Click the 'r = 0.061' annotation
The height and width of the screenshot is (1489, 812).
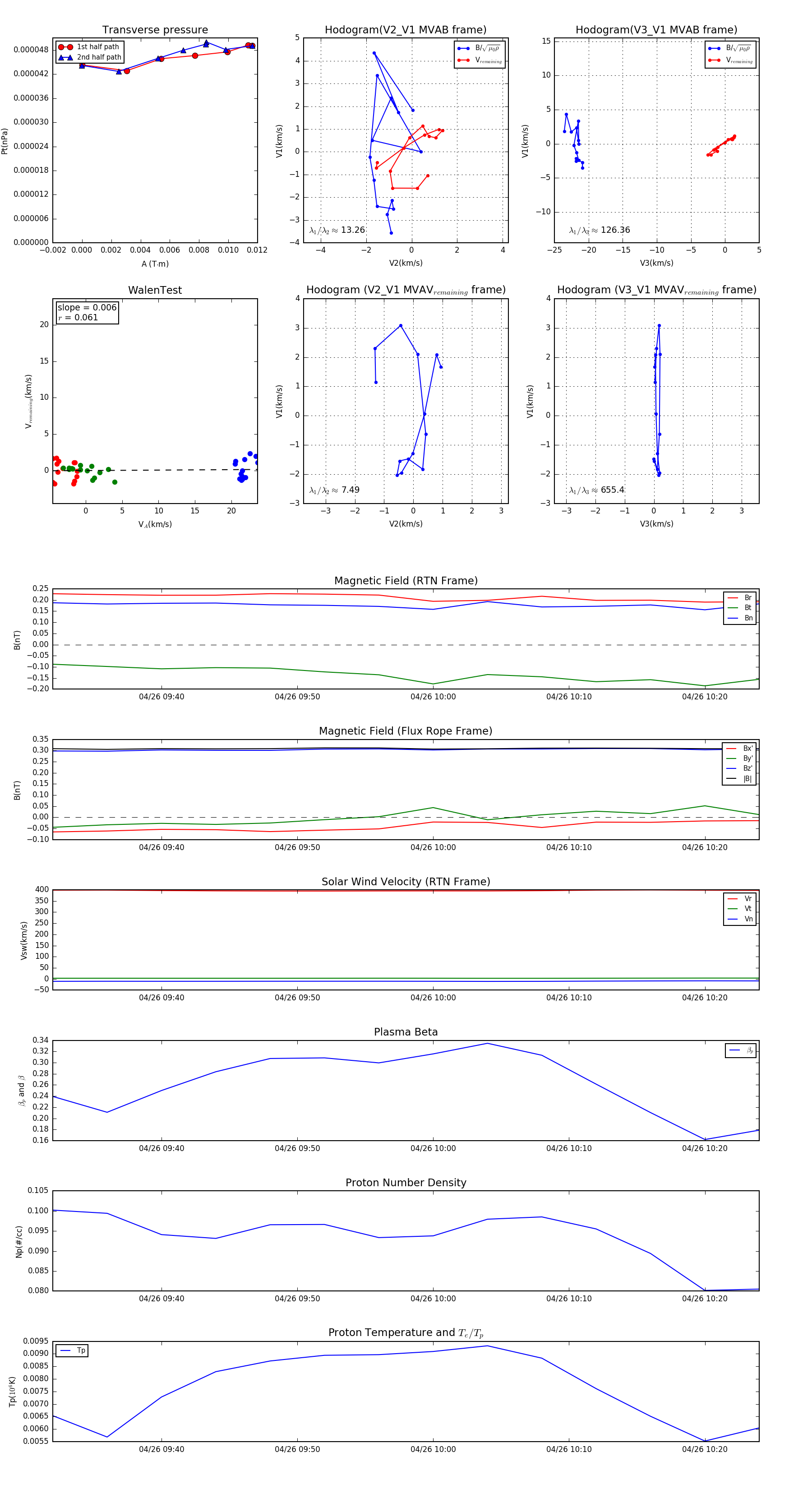click(78, 317)
